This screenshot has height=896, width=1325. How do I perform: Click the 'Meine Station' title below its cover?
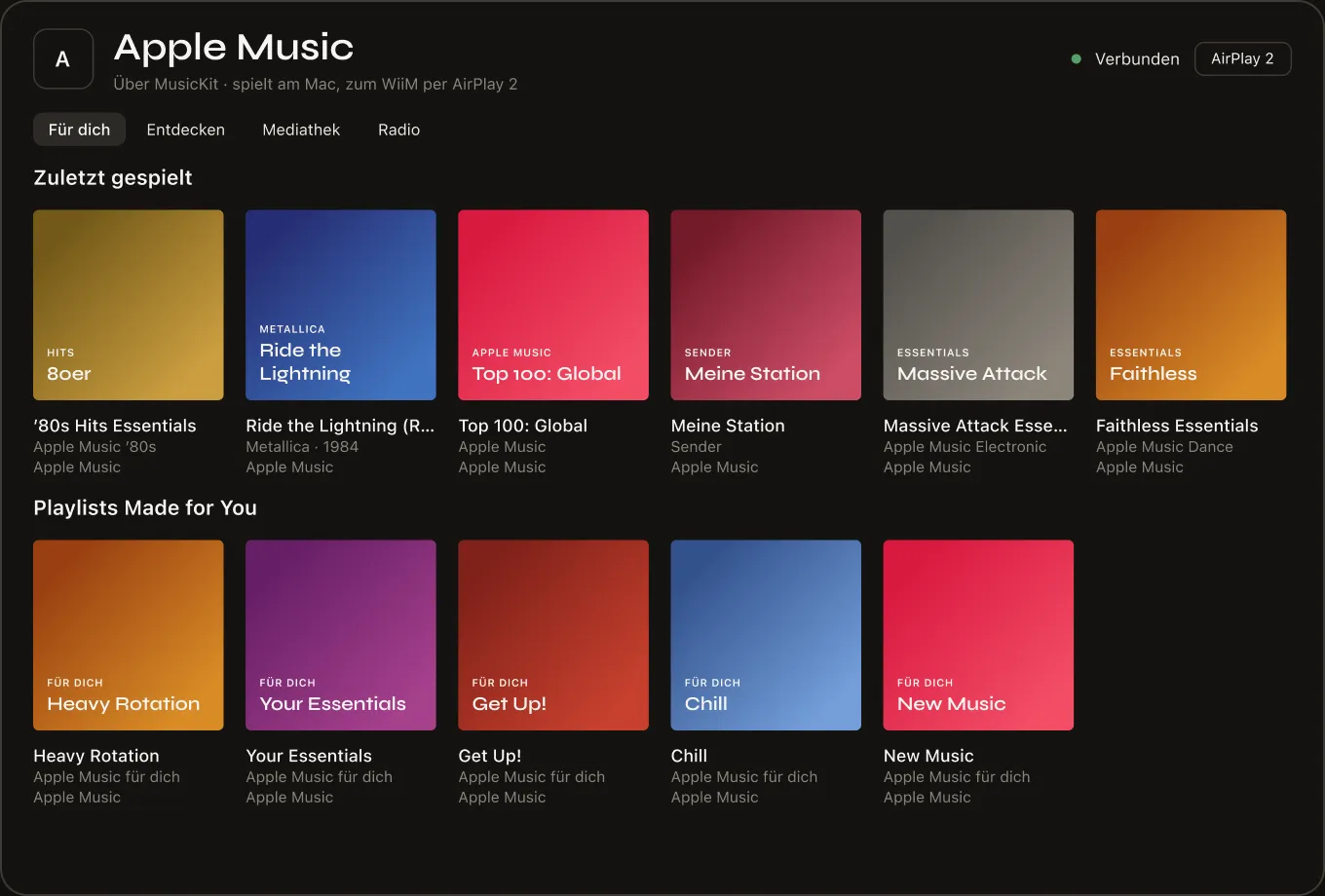pos(728,426)
